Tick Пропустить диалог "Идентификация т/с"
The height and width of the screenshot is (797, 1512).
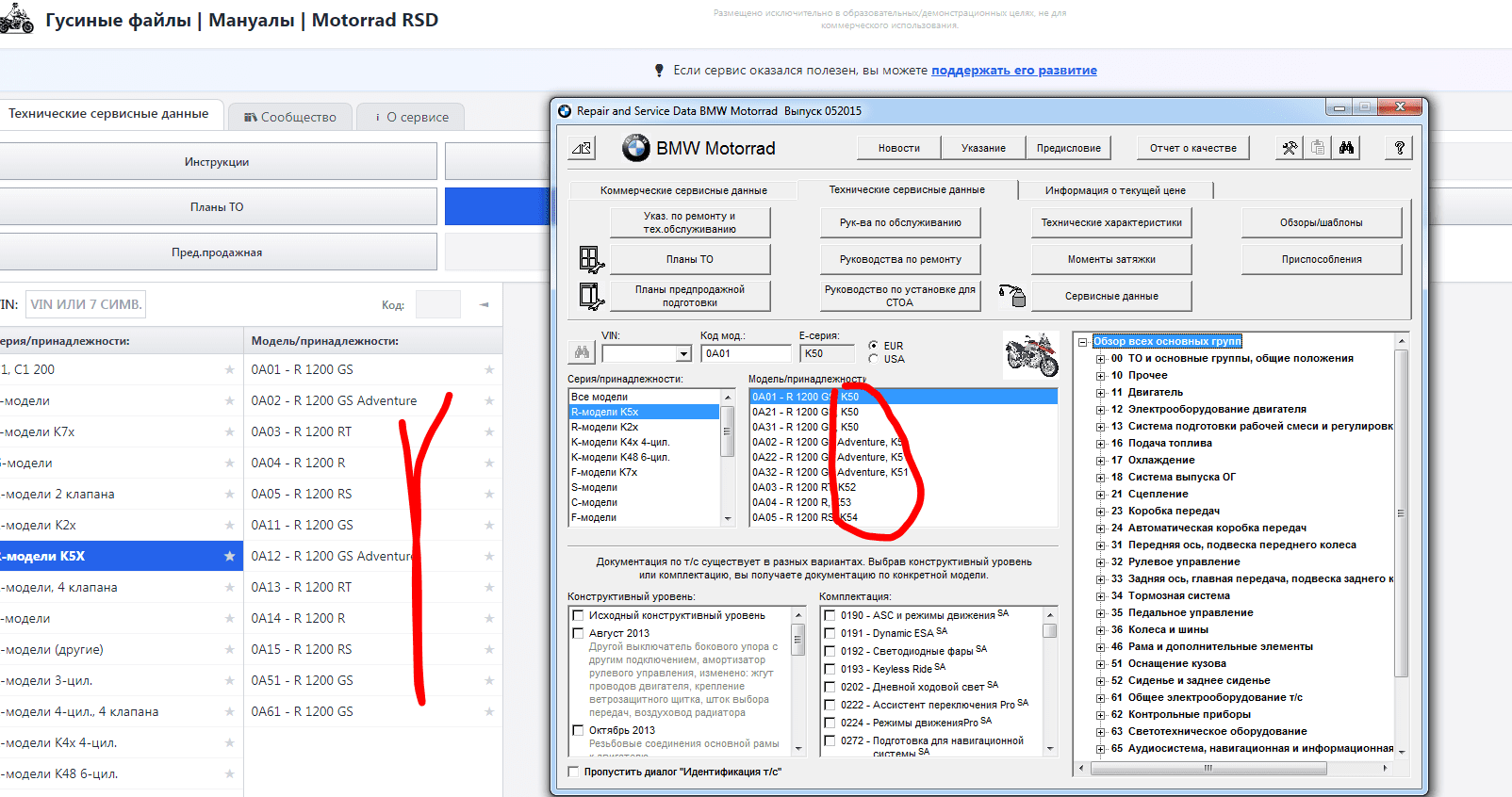click(573, 772)
